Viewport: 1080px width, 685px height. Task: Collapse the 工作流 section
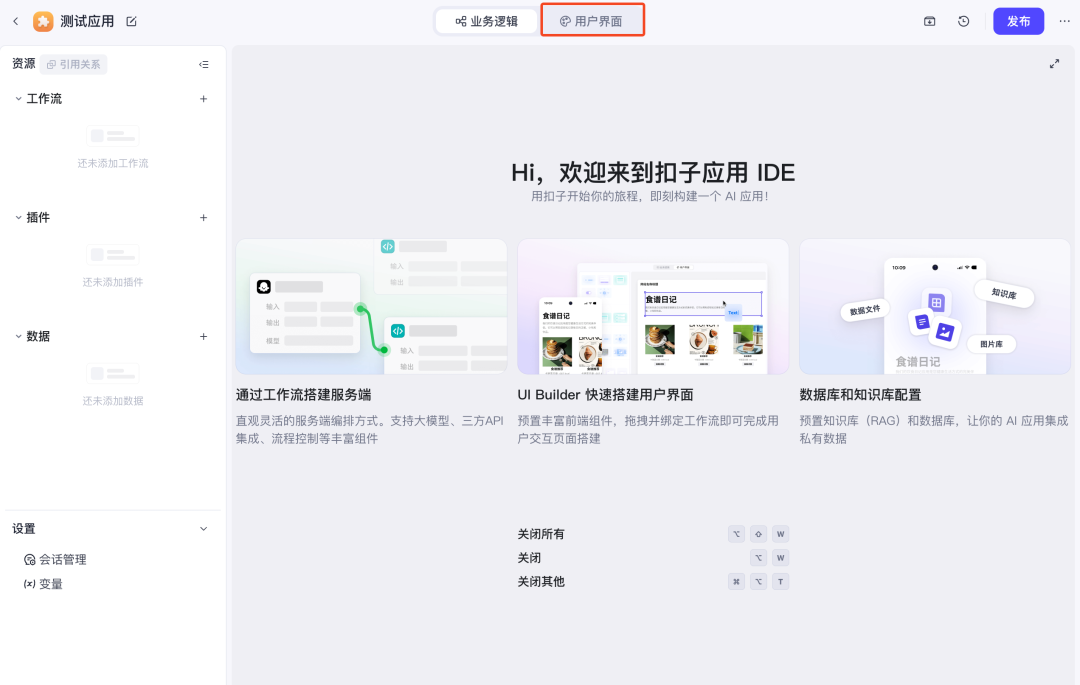pos(16,98)
